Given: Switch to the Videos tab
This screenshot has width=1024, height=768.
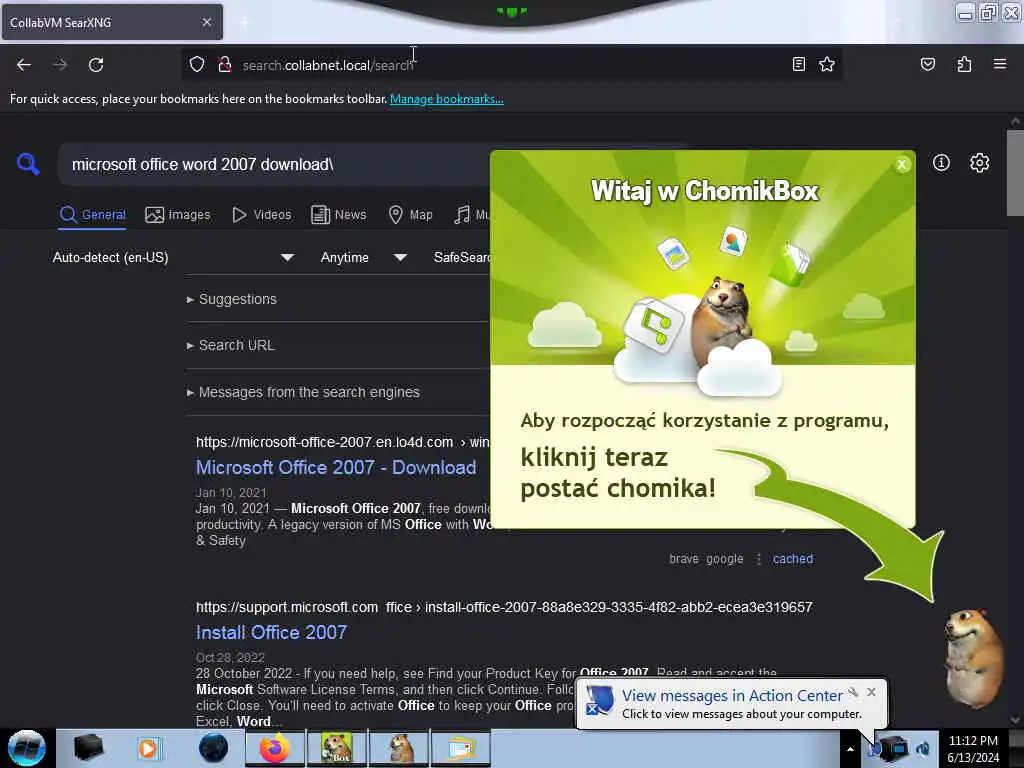Looking at the screenshot, I should (x=262, y=215).
